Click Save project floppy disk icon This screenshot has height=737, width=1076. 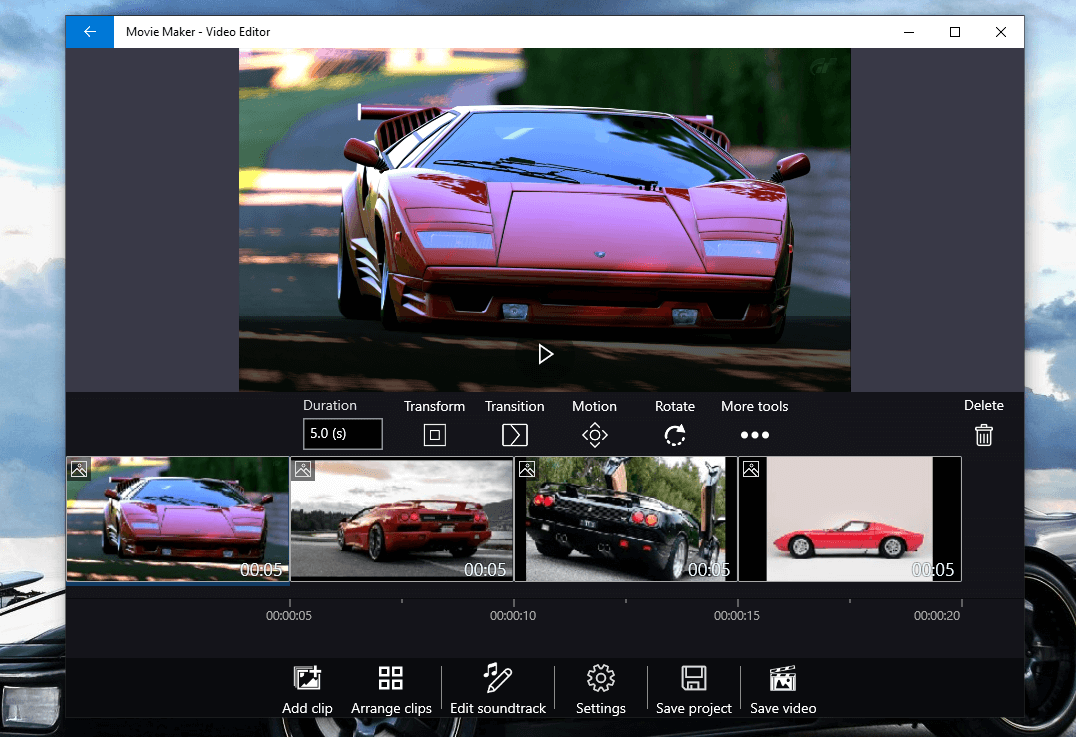coord(694,679)
